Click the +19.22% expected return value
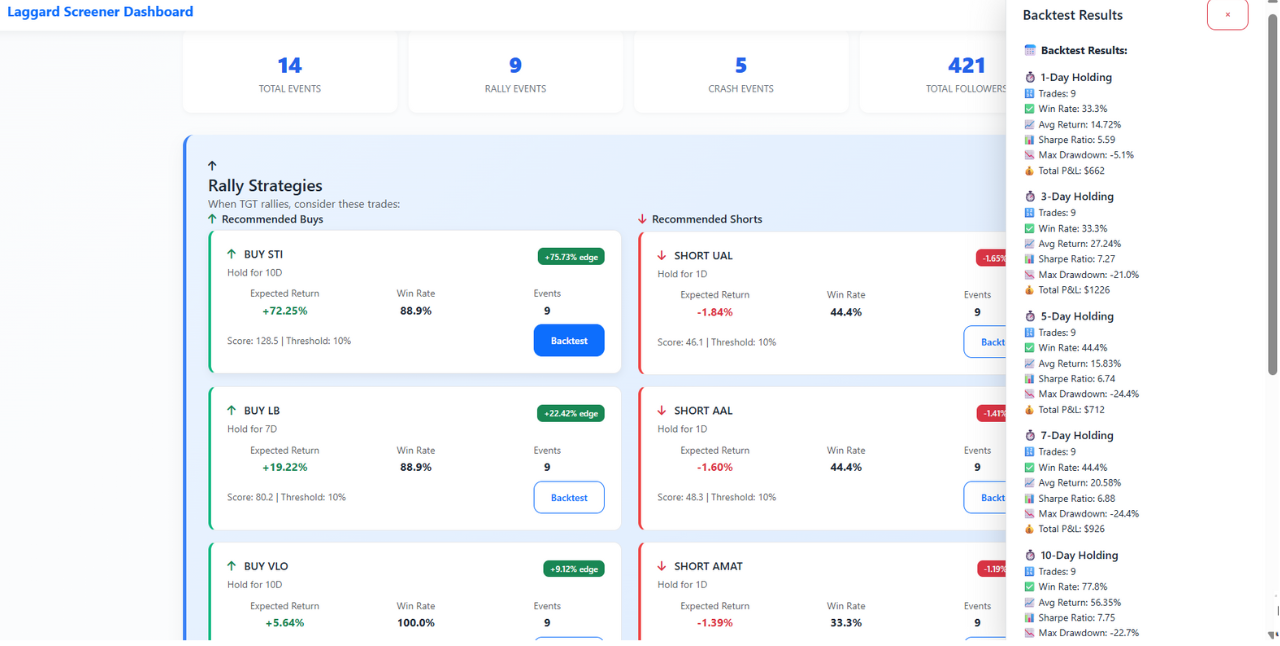This screenshot has width=1280, height=646. [x=285, y=467]
